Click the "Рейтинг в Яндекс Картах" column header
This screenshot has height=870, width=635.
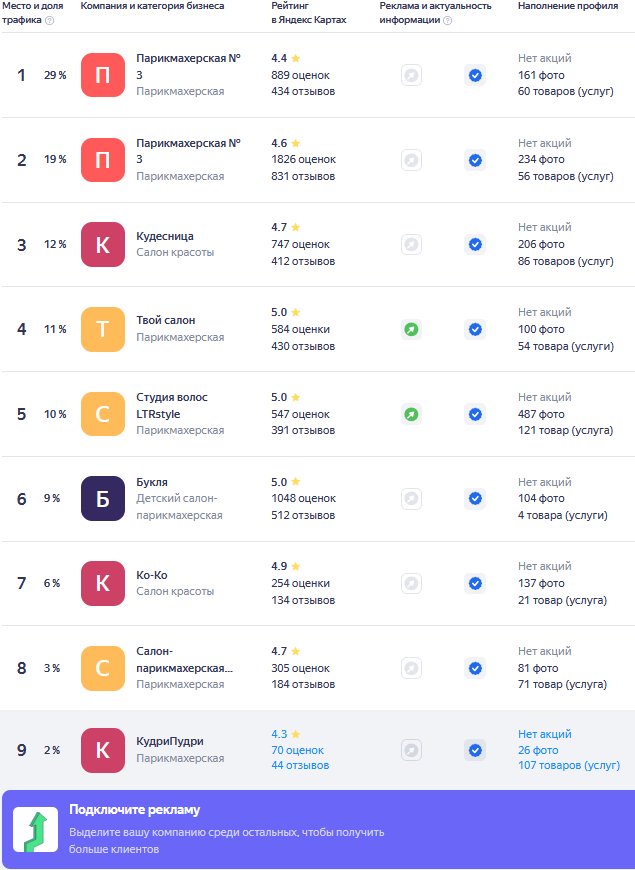tap(309, 13)
